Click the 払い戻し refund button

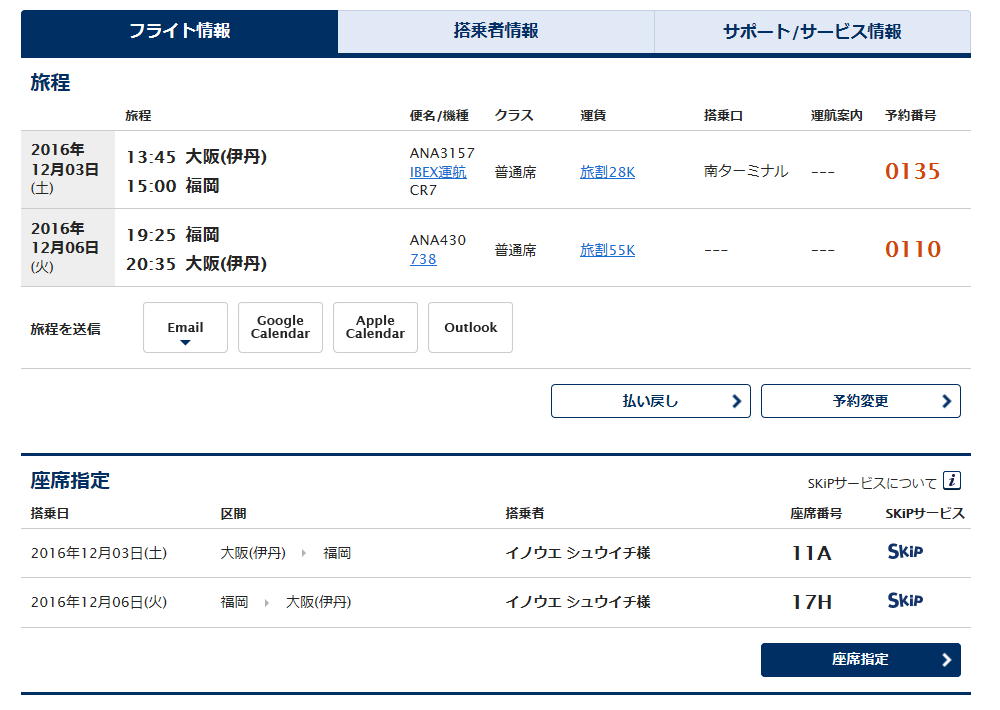[650, 401]
